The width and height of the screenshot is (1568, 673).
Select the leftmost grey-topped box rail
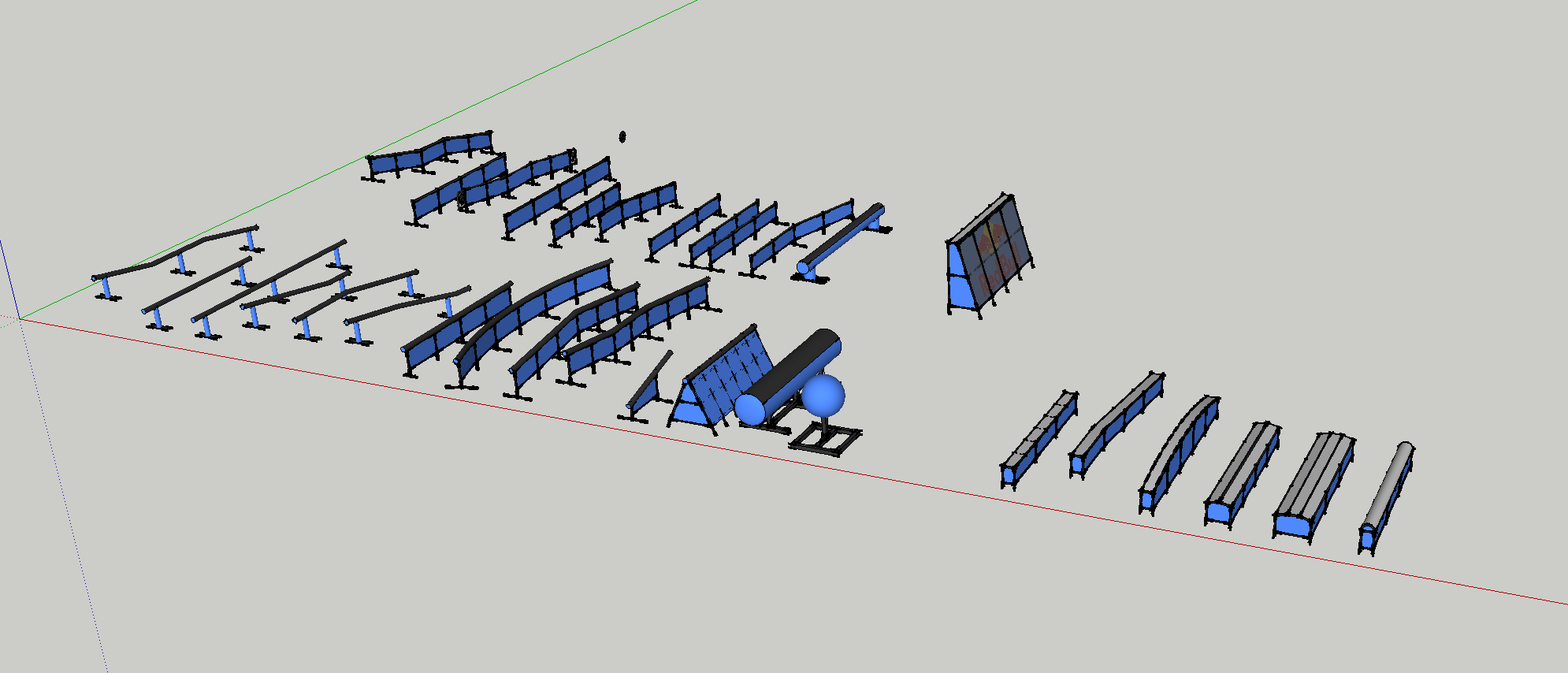point(1039,438)
